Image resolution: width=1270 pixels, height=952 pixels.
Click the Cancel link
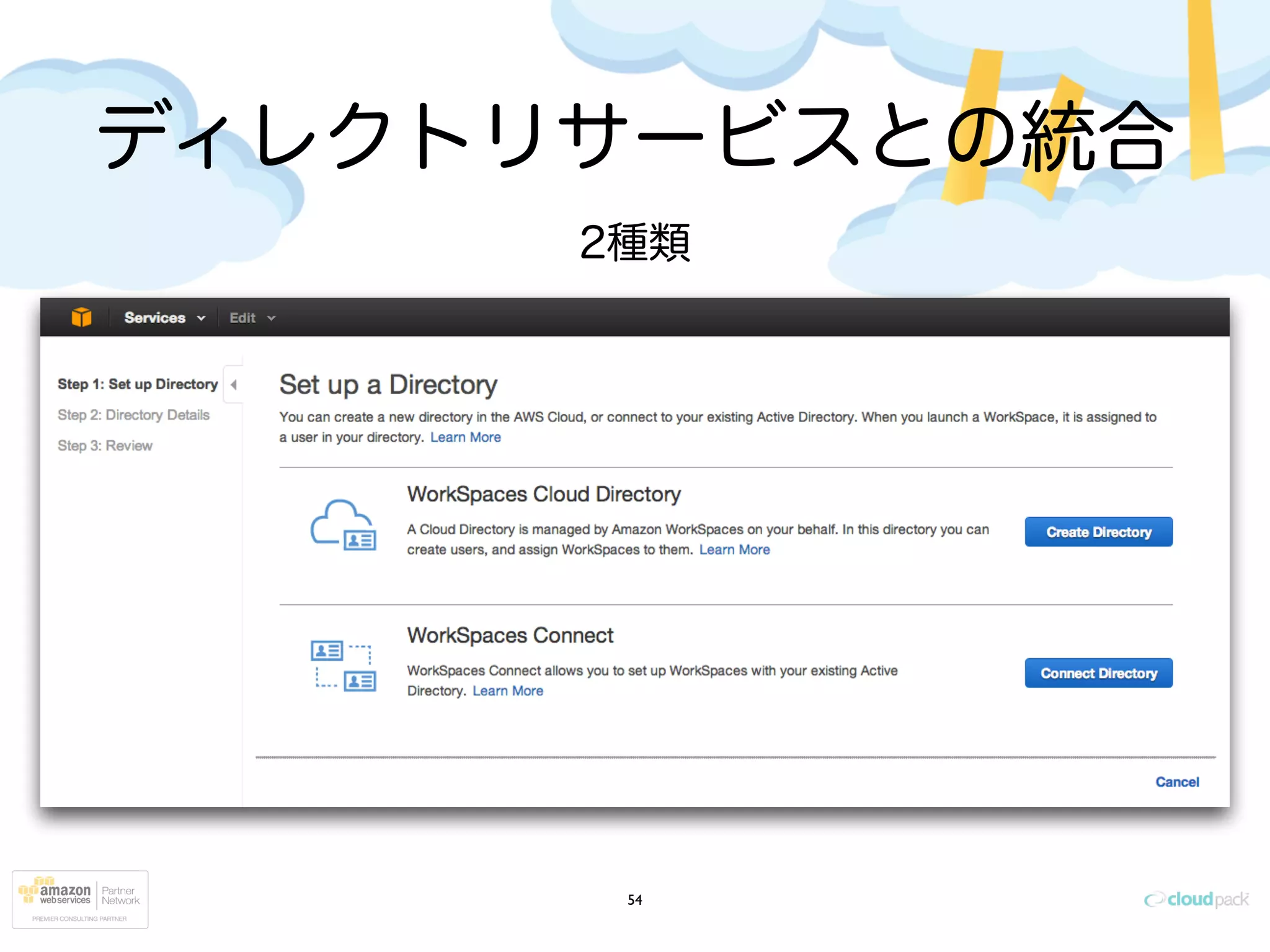pos(1177,782)
